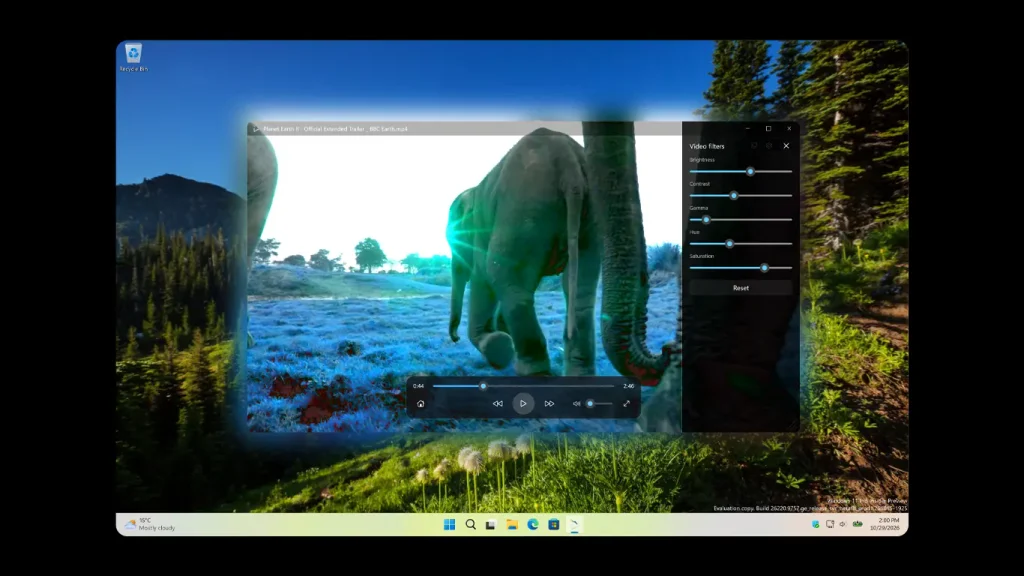Click the video title in window title bar
1024x576 pixels.
coord(335,129)
